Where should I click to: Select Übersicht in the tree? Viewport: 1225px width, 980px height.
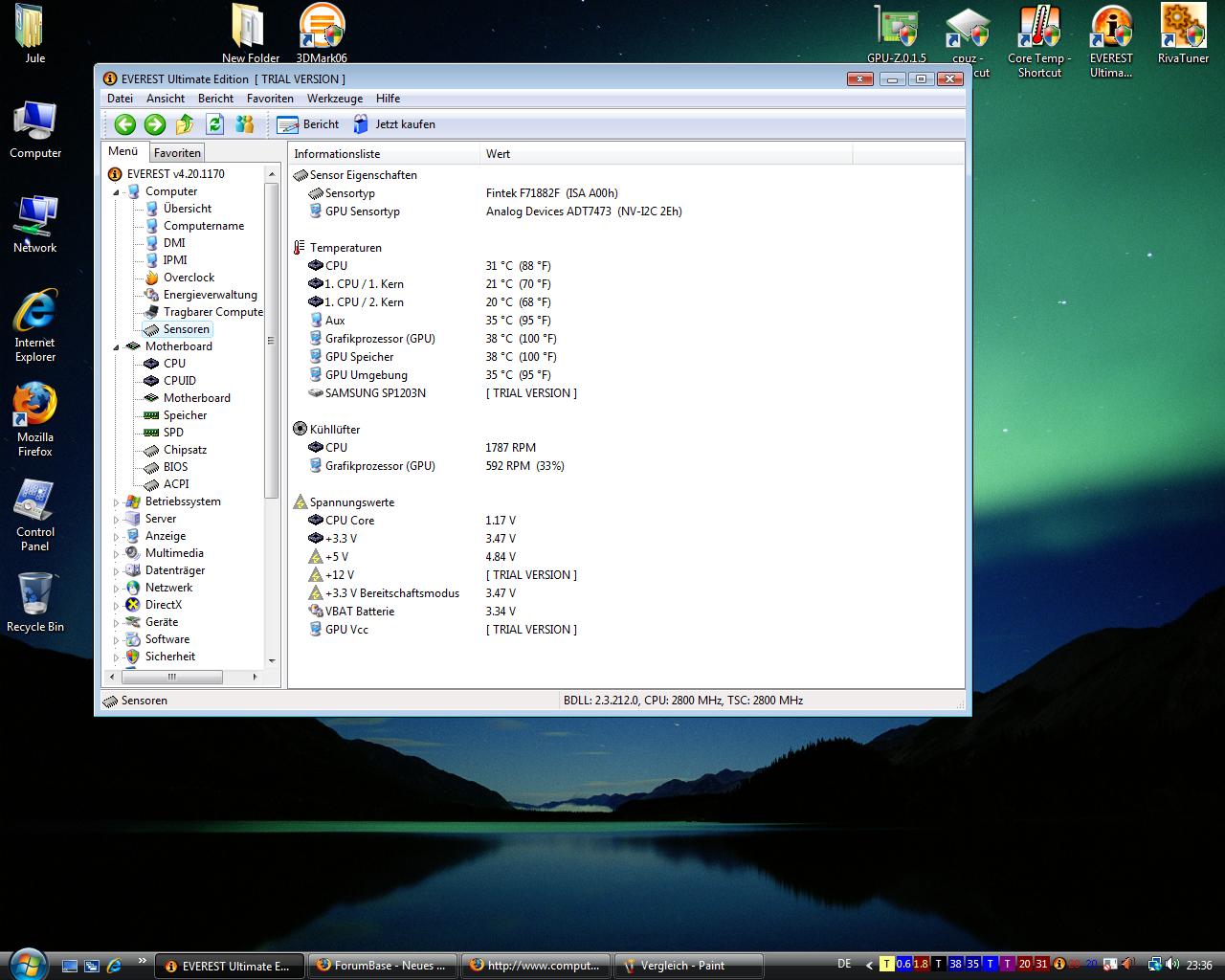[x=188, y=209]
